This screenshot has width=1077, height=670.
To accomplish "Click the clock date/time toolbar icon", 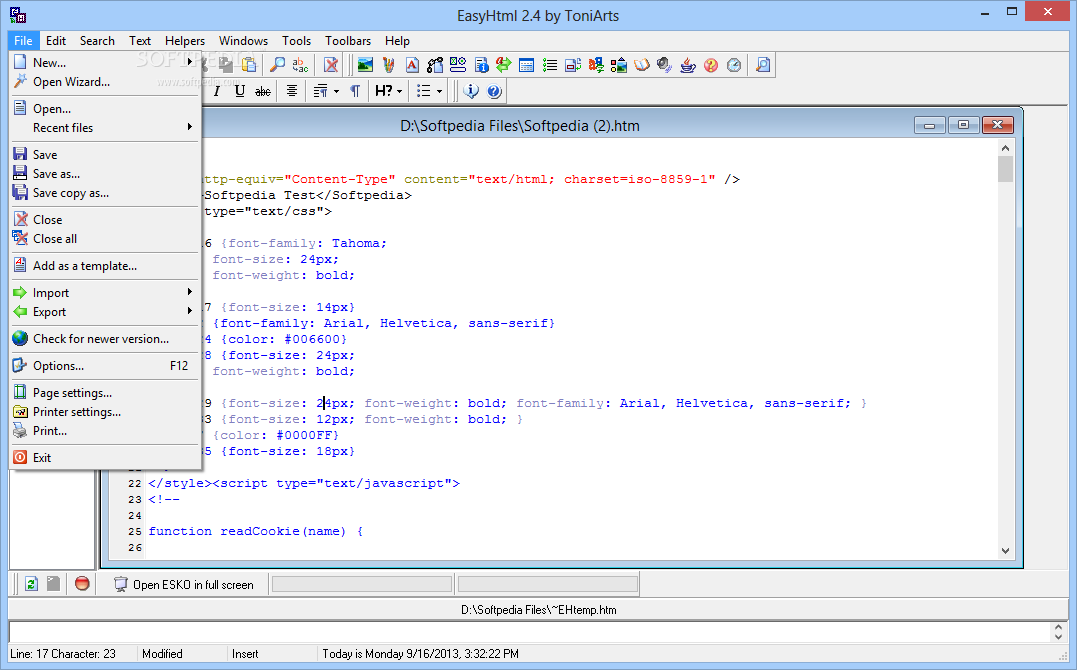I will click(734, 65).
